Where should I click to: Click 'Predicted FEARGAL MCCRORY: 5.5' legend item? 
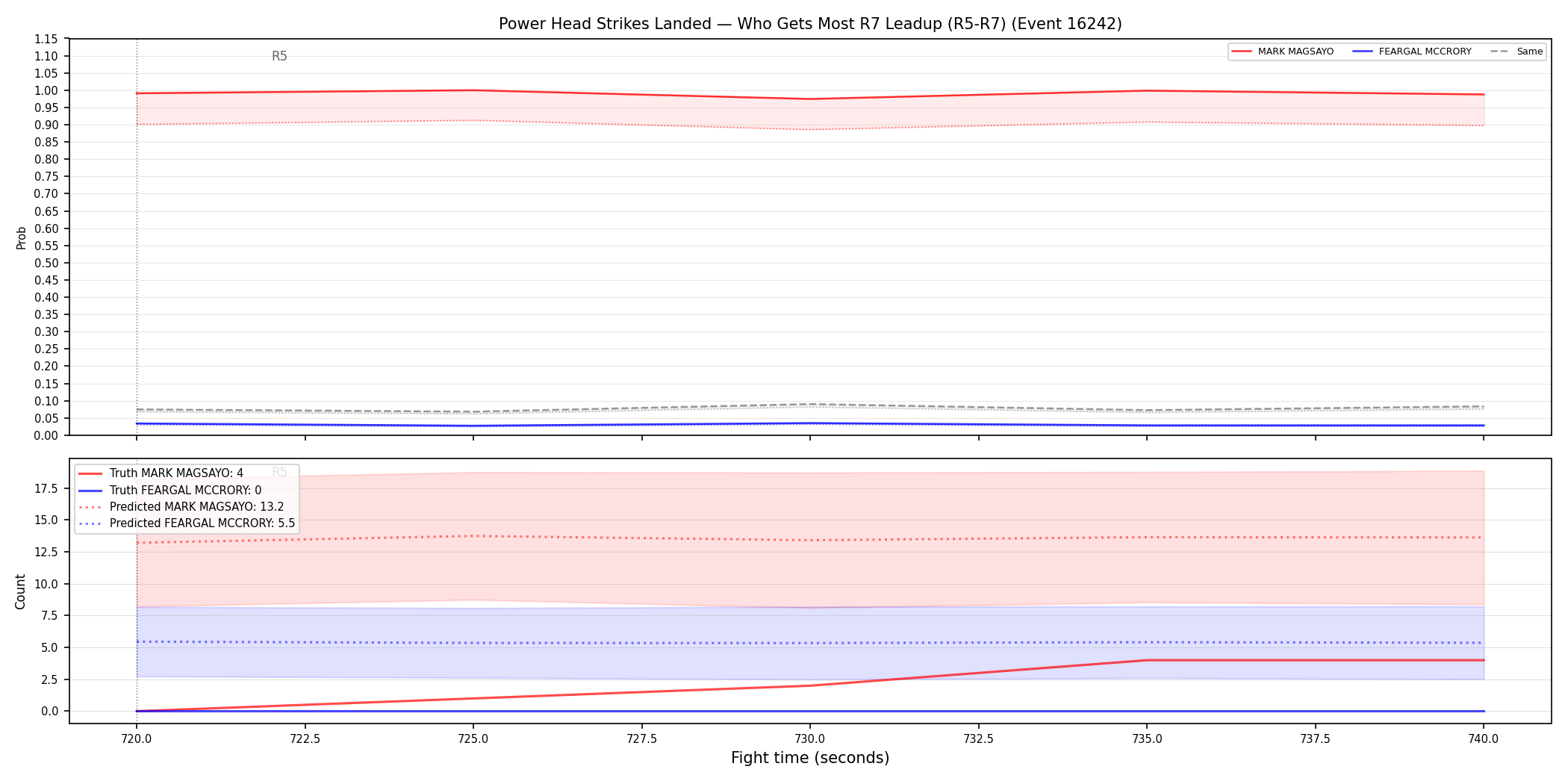(x=187, y=523)
